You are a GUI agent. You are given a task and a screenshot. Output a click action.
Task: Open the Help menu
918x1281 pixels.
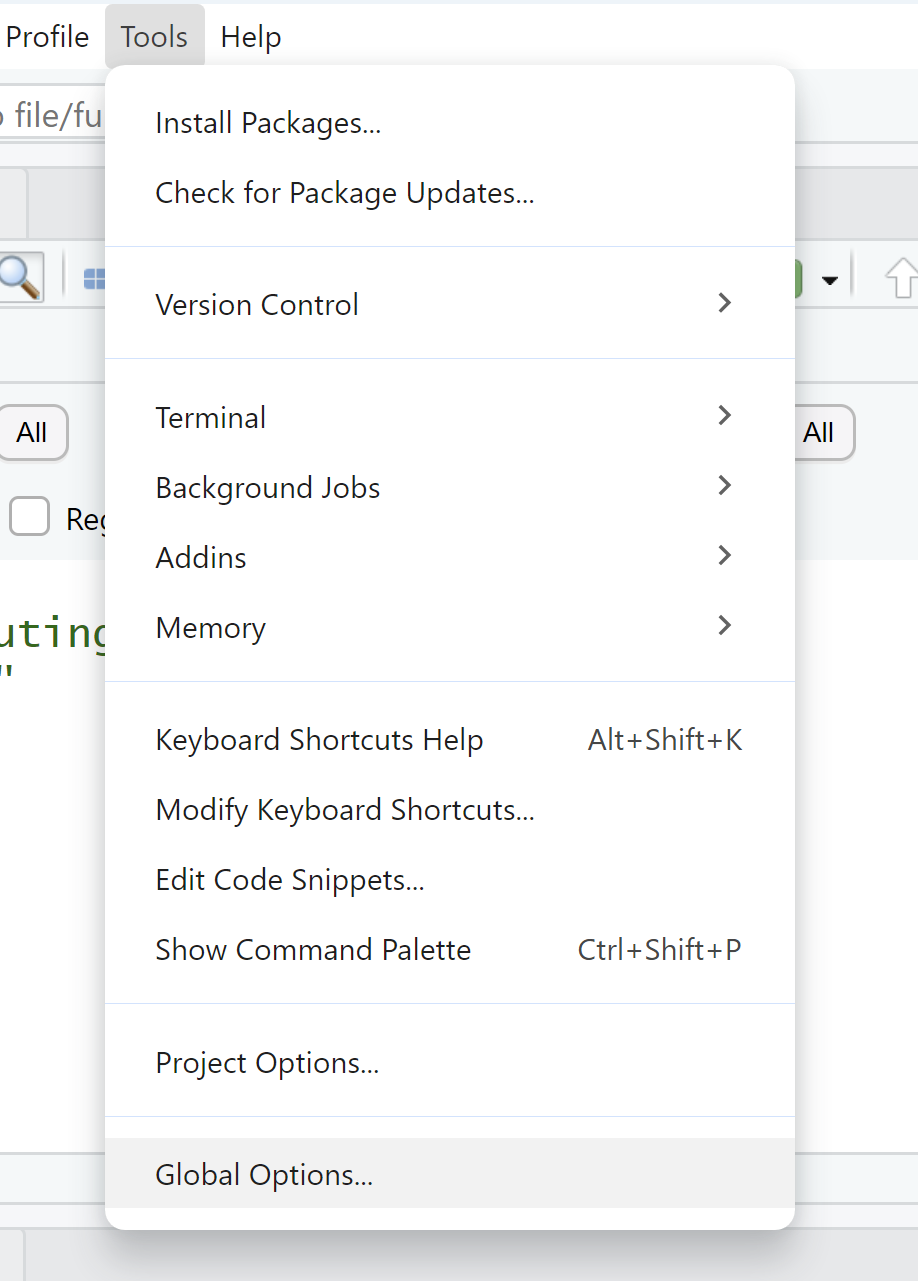[x=251, y=37]
